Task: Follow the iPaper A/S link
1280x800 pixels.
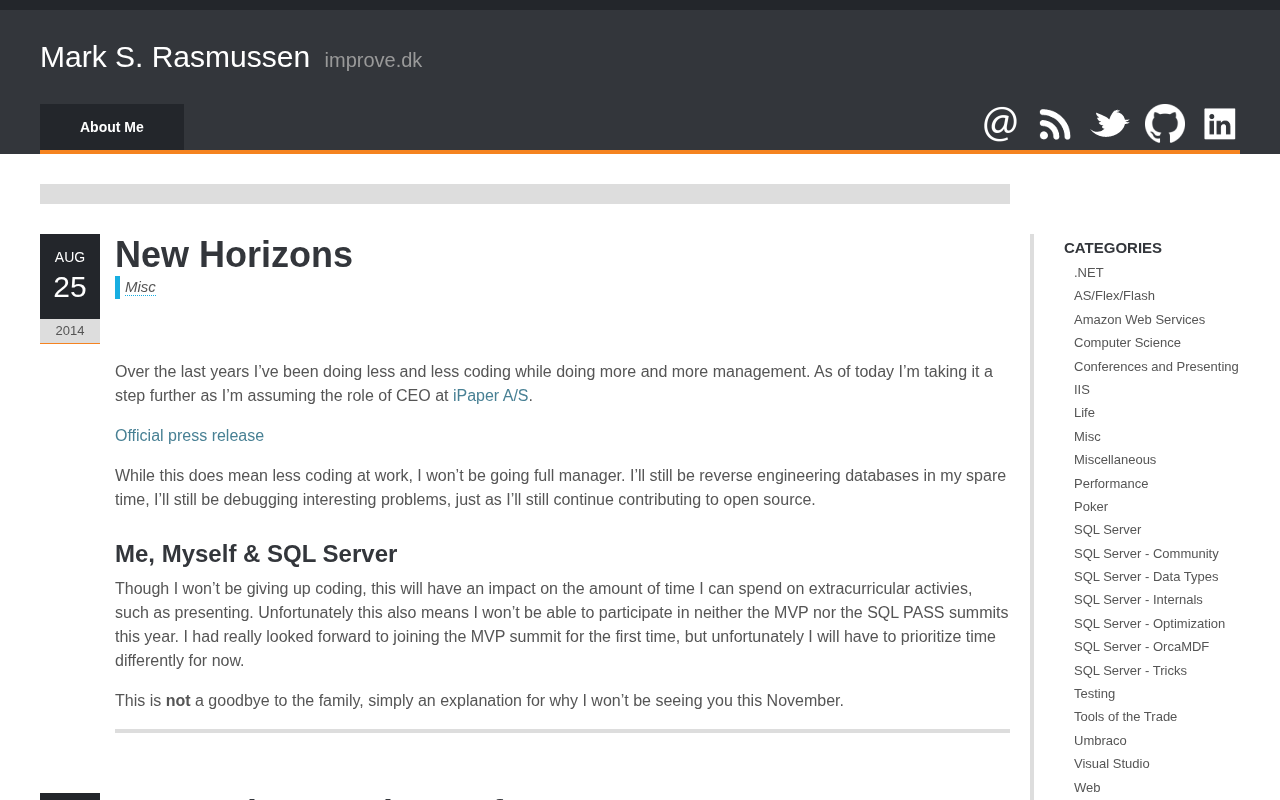Action: pyautogui.click(x=490, y=396)
